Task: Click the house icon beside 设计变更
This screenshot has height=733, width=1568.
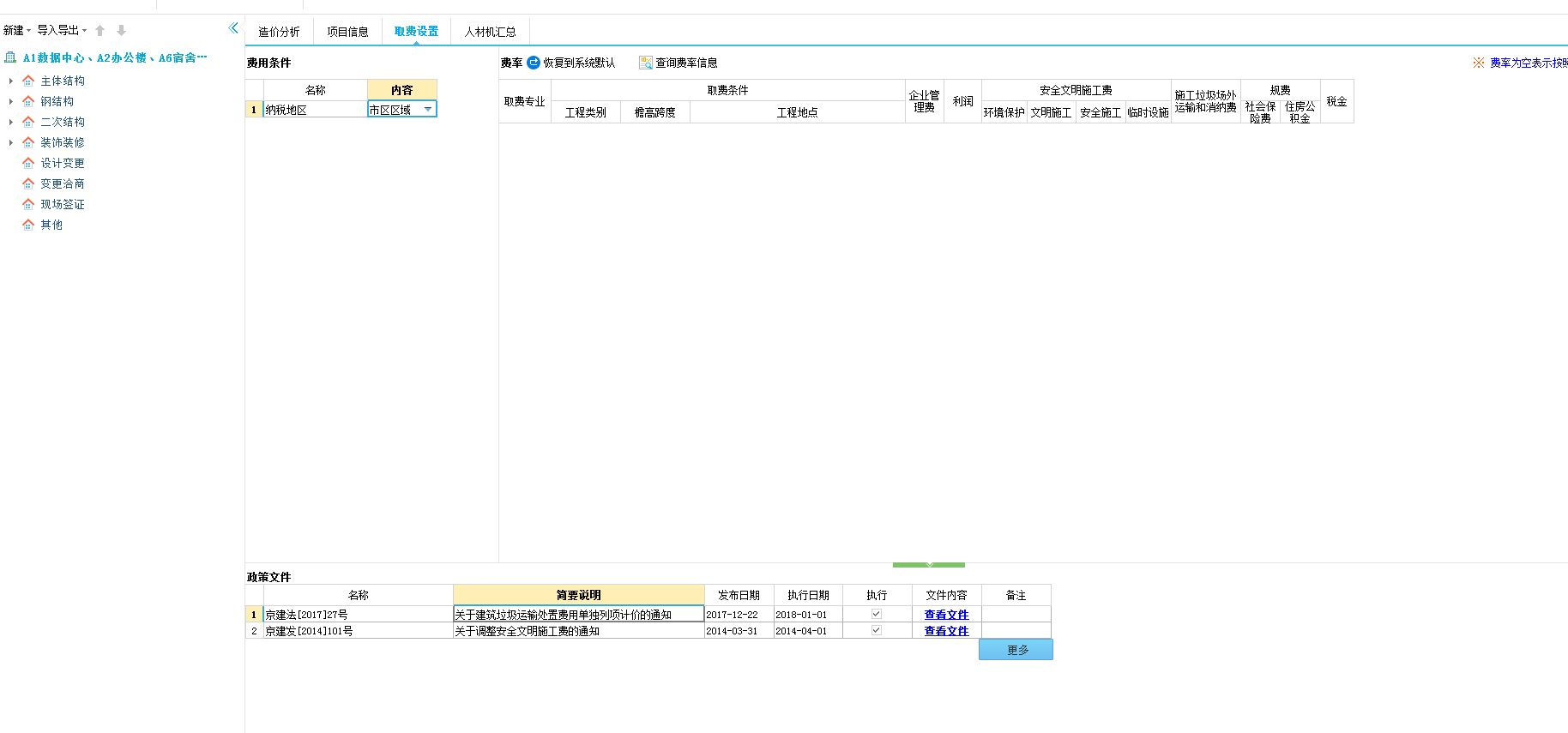Action: pyautogui.click(x=28, y=163)
